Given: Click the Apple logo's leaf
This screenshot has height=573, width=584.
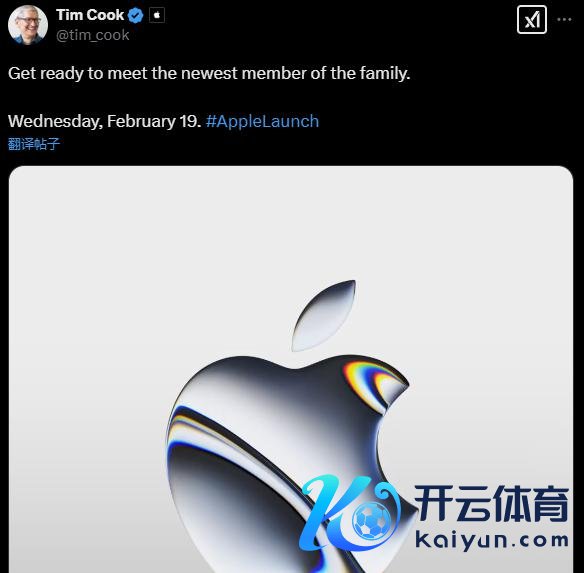Looking at the screenshot, I should click(x=324, y=316).
